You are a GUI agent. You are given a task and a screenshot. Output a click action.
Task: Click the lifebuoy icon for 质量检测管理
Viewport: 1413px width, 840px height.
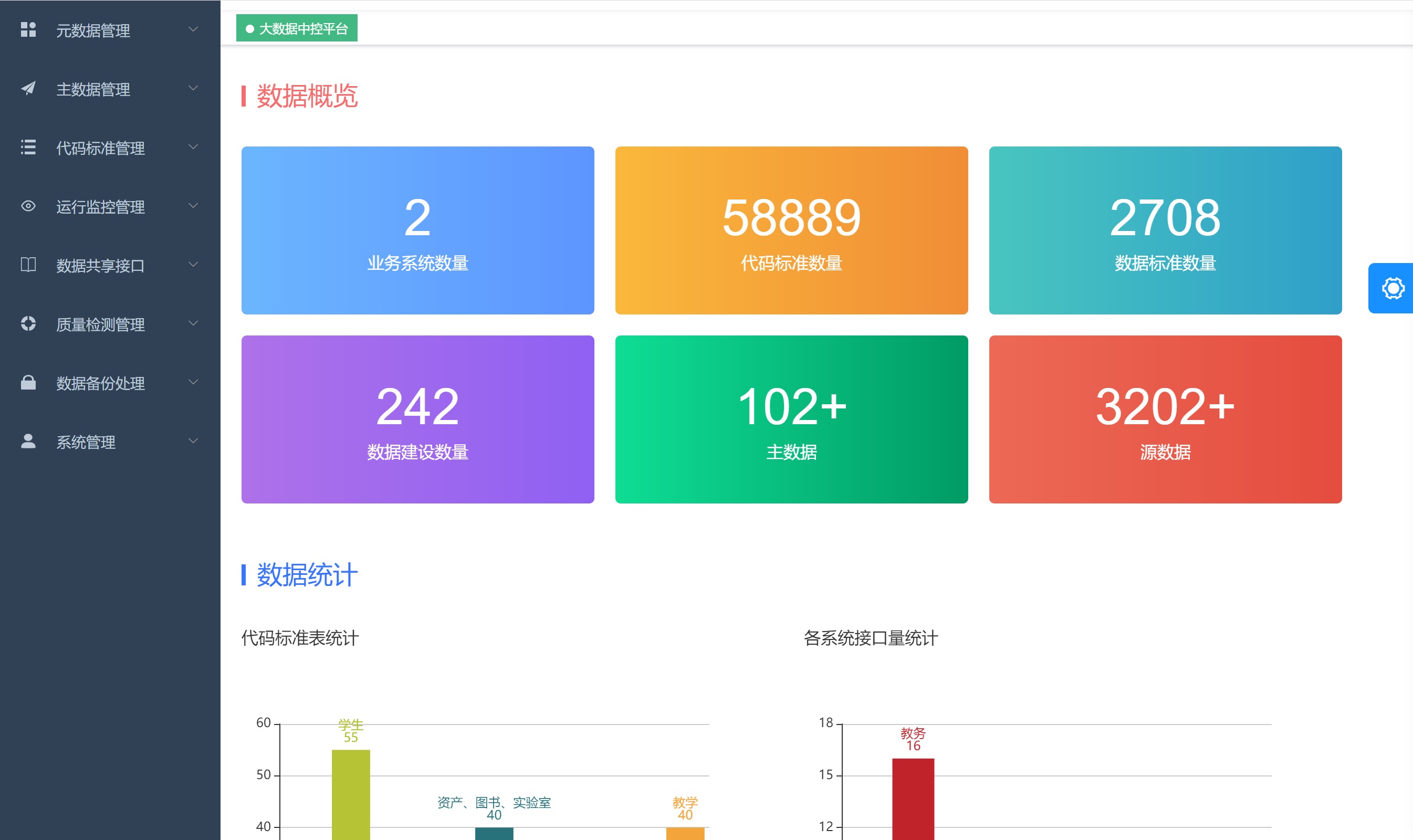pyautogui.click(x=28, y=323)
